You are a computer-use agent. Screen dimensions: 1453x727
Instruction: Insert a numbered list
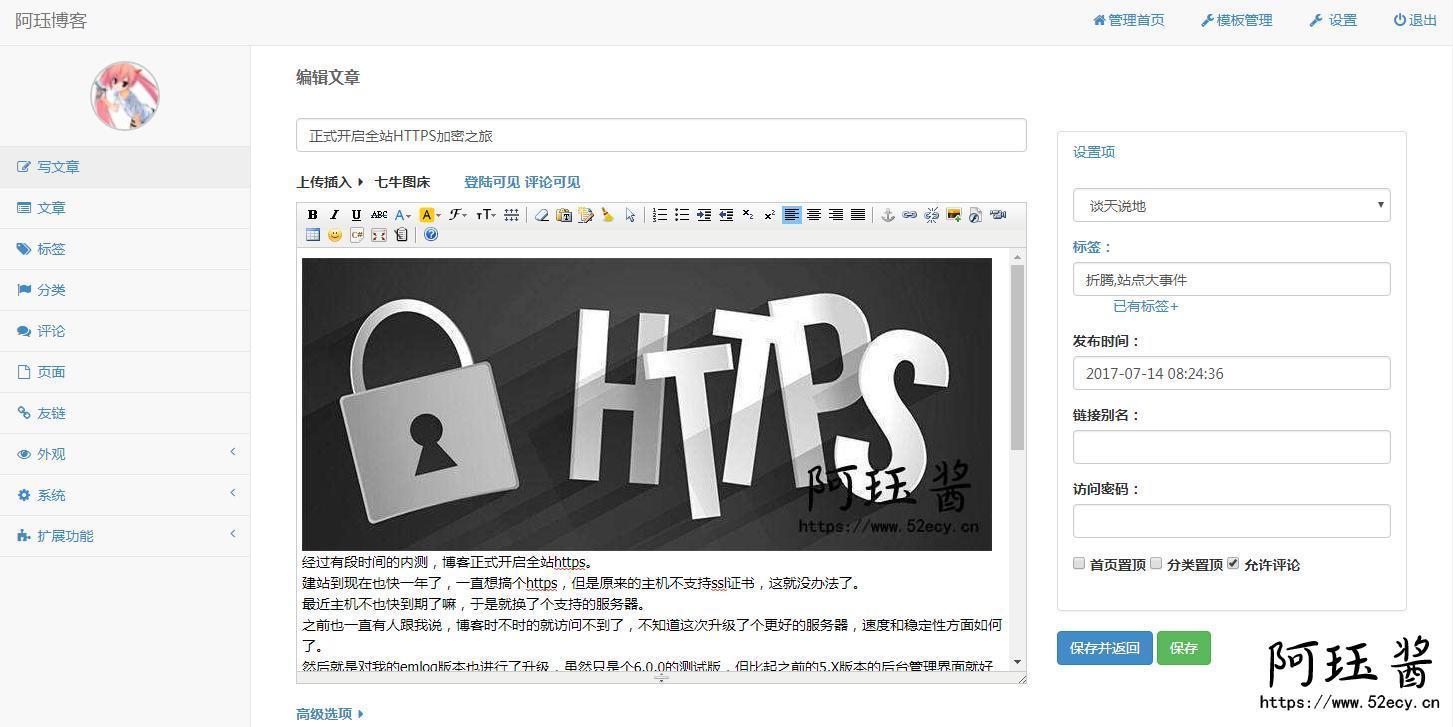[x=659, y=214]
